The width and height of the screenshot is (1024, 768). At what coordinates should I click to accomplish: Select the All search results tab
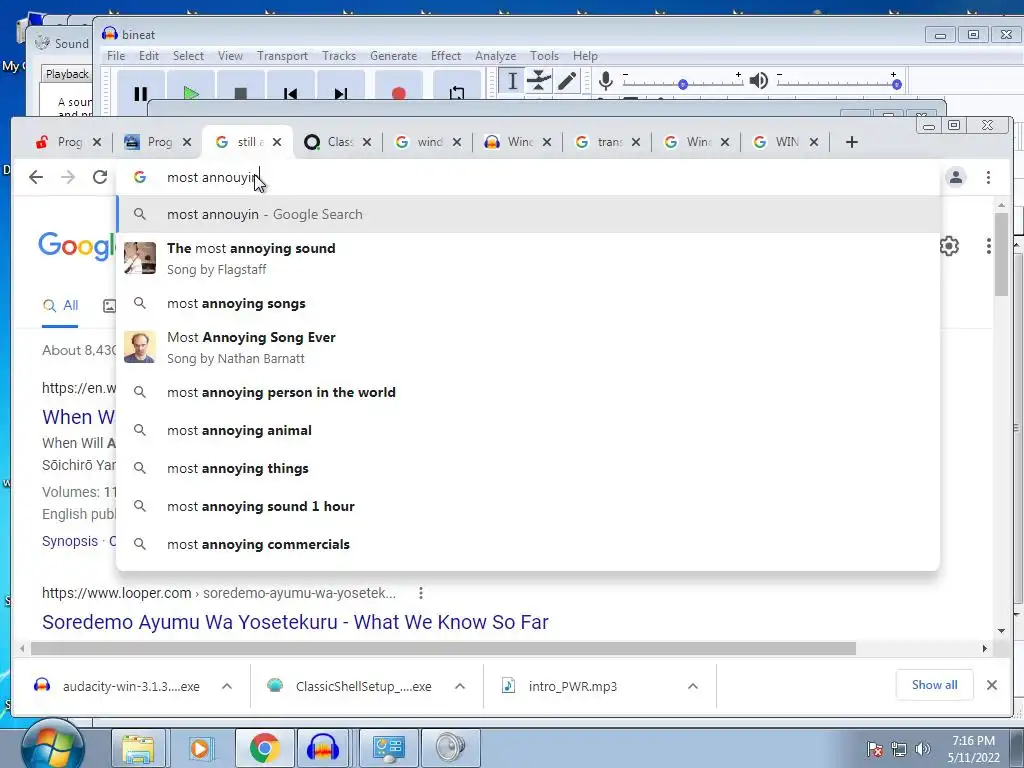tap(60, 306)
